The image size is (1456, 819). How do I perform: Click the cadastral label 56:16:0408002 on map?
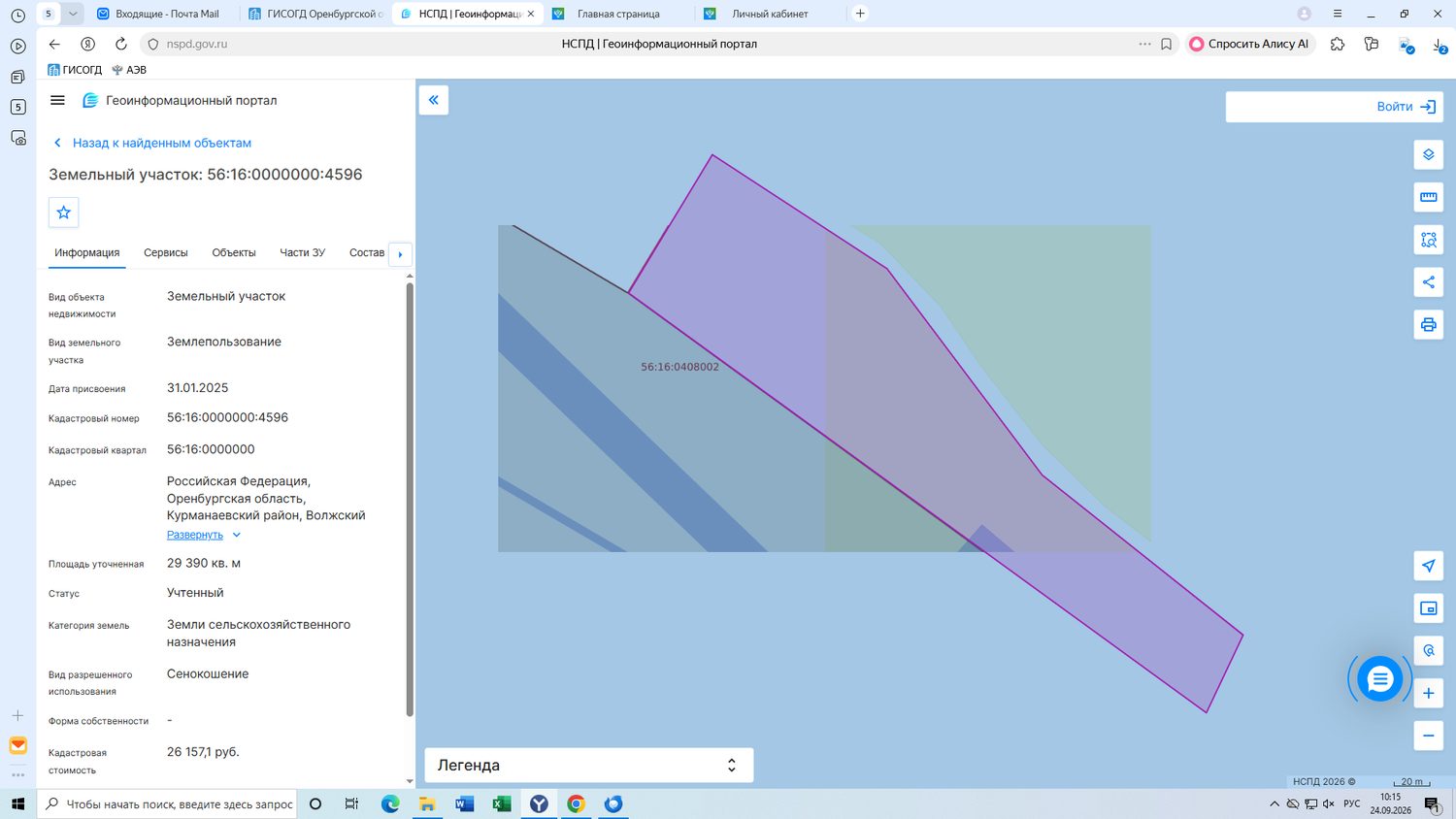coord(679,367)
